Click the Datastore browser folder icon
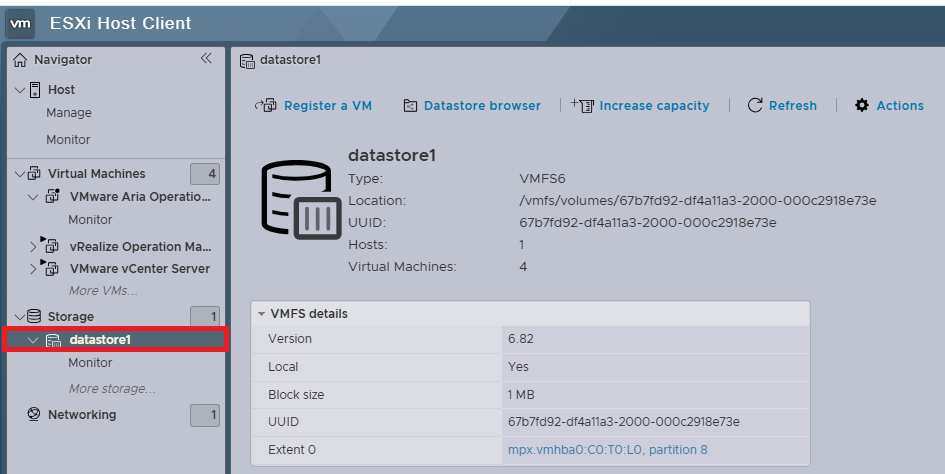Screen dimensions: 945x474 (410, 106)
